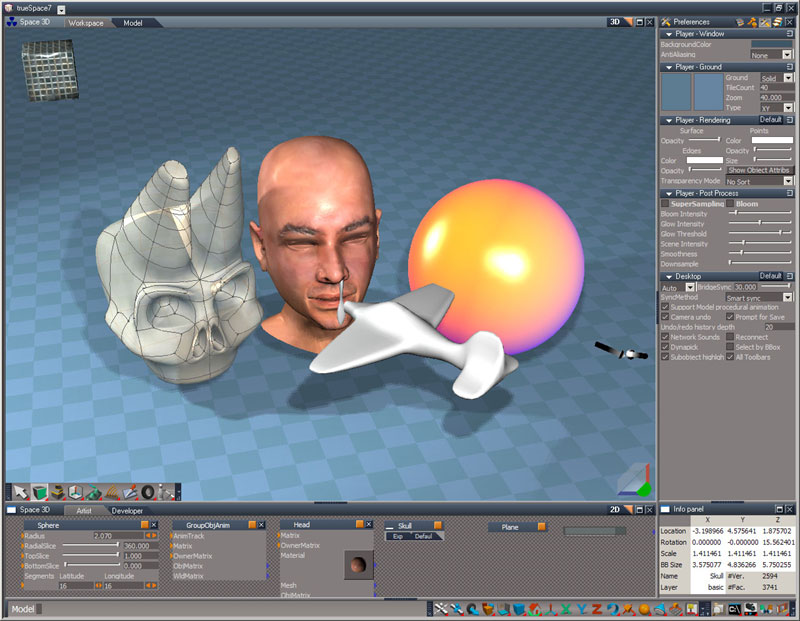
Task: Switch to the Developer tab
Action: 127,510
